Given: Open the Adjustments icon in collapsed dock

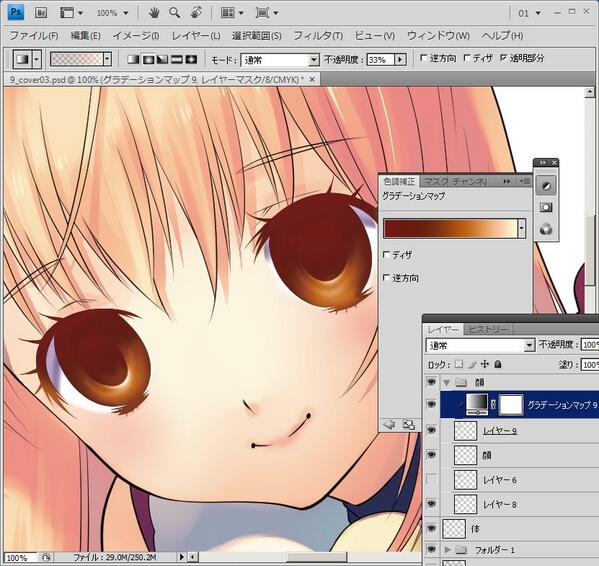Looking at the screenshot, I should tap(546, 186).
